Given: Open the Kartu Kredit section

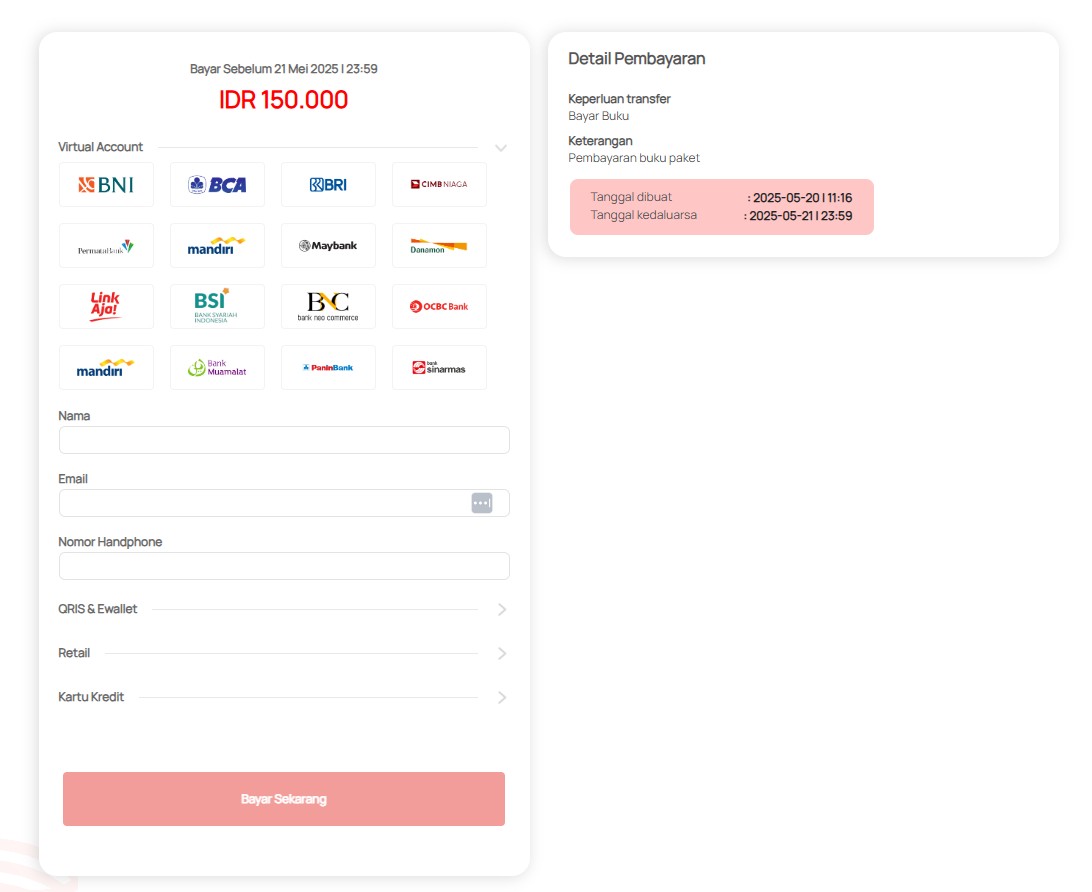Looking at the screenshot, I should pyautogui.click(x=502, y=697).
